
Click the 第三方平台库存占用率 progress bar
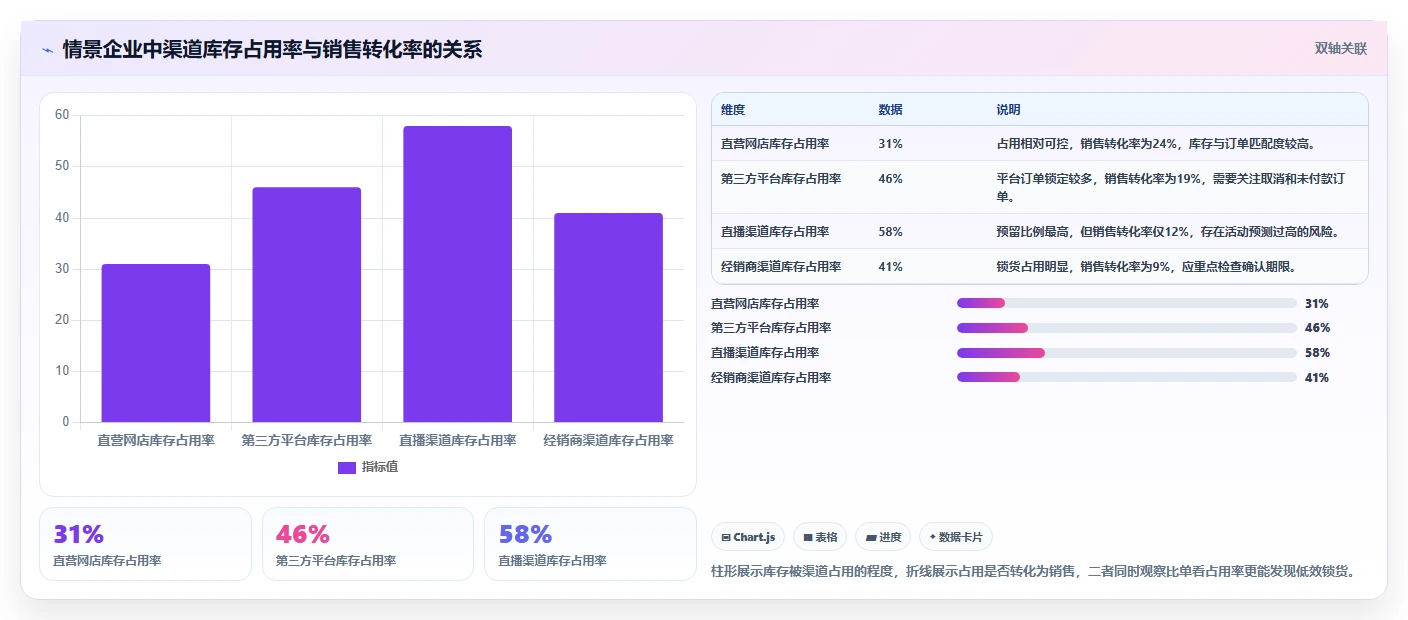coord(1127,328)
